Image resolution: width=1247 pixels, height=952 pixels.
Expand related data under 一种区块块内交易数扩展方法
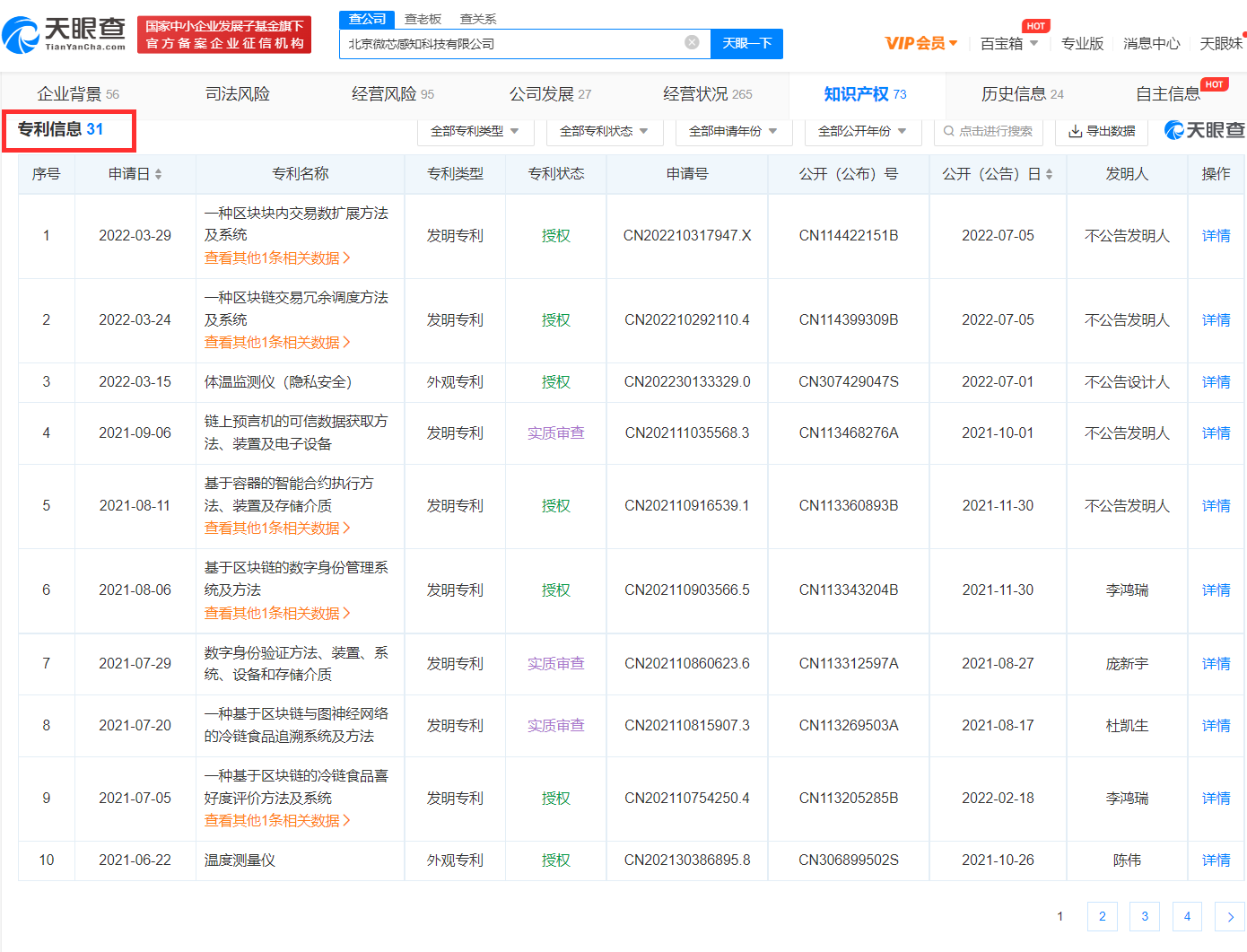(277, 258)
